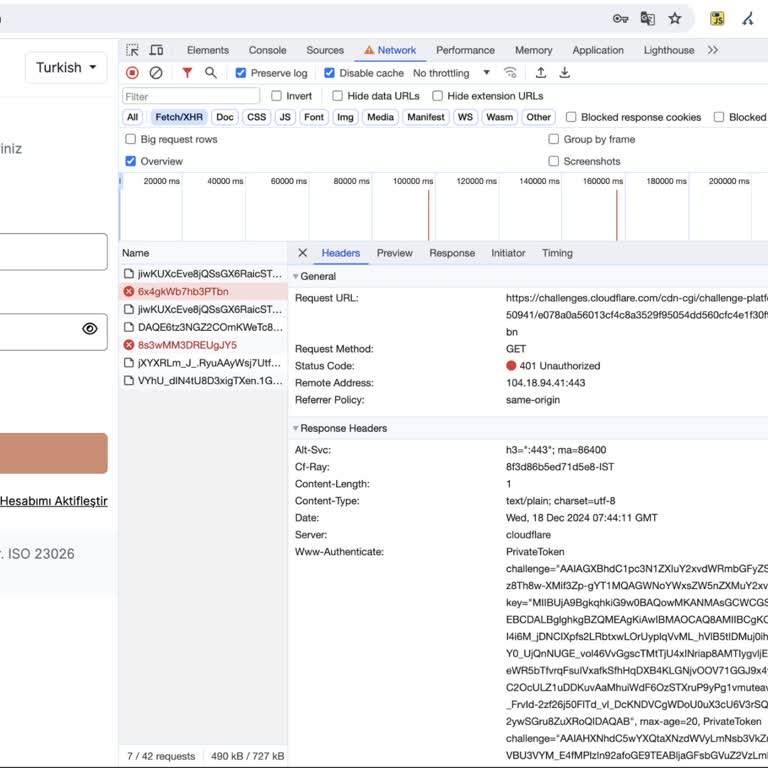768x768 pixels.
Task: Switch to the Preview tab
Action: point(395,253)
